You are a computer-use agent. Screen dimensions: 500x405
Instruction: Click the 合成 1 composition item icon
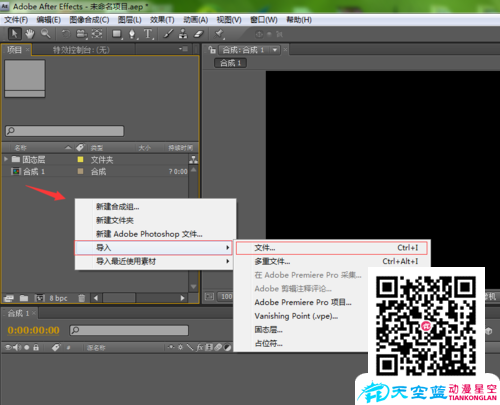point(16,172)
